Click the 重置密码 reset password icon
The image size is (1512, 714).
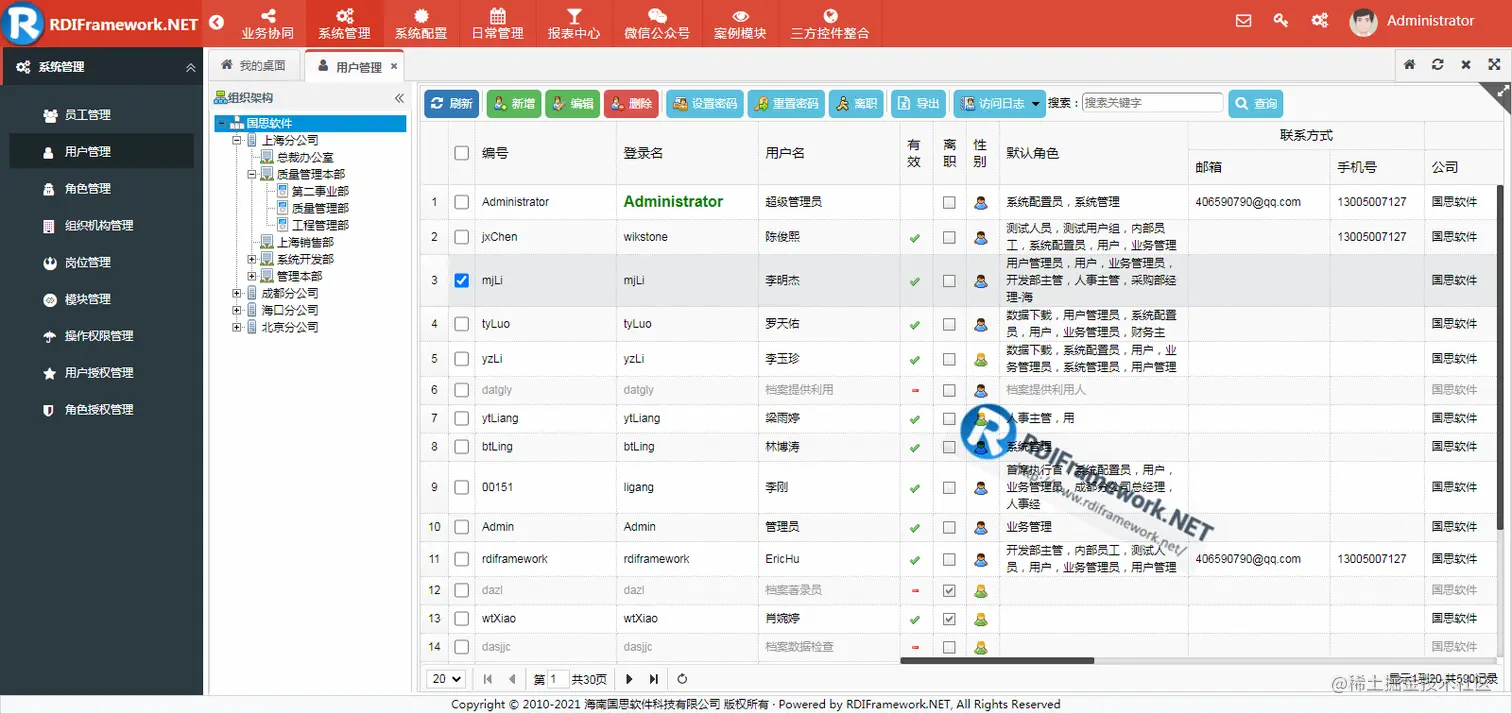tap(786, 103)
